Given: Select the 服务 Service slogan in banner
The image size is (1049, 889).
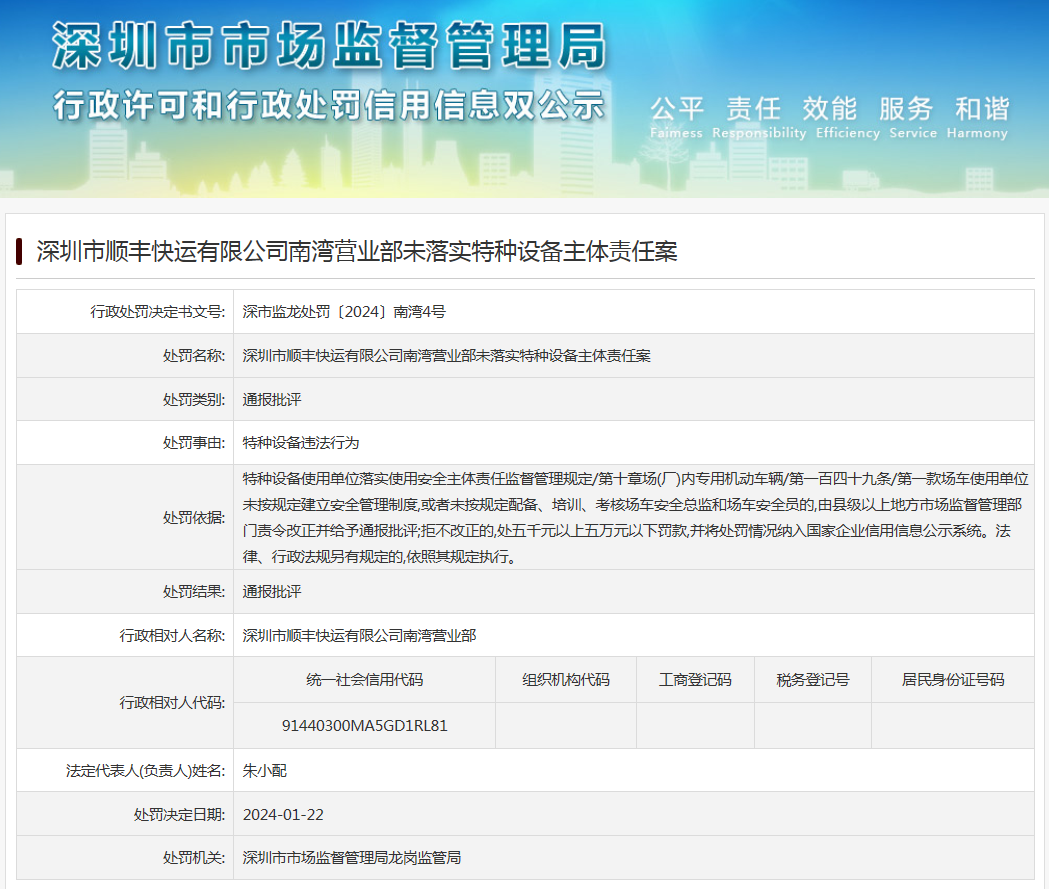Looking at the screenshot, I should click(x=913, y=118).
